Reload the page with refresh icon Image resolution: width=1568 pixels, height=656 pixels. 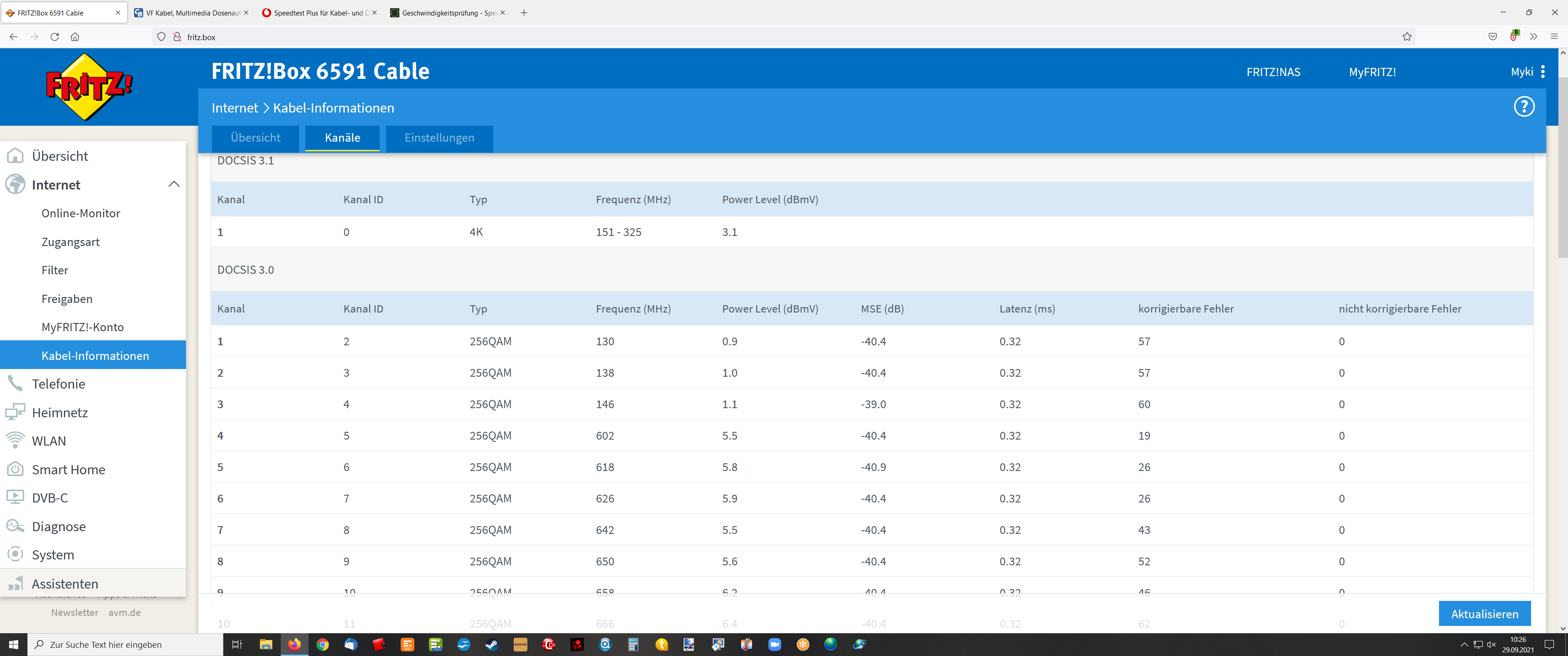55,36
